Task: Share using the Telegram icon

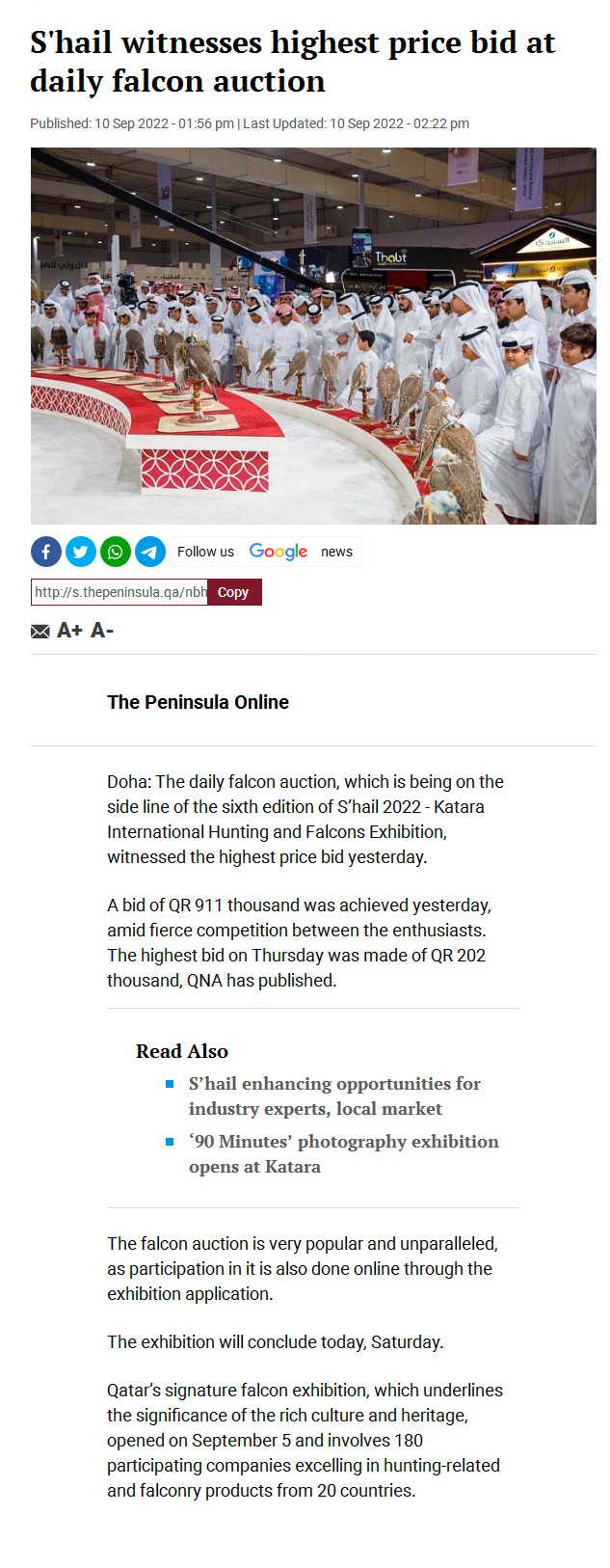Action: click(x=150, y=552)
